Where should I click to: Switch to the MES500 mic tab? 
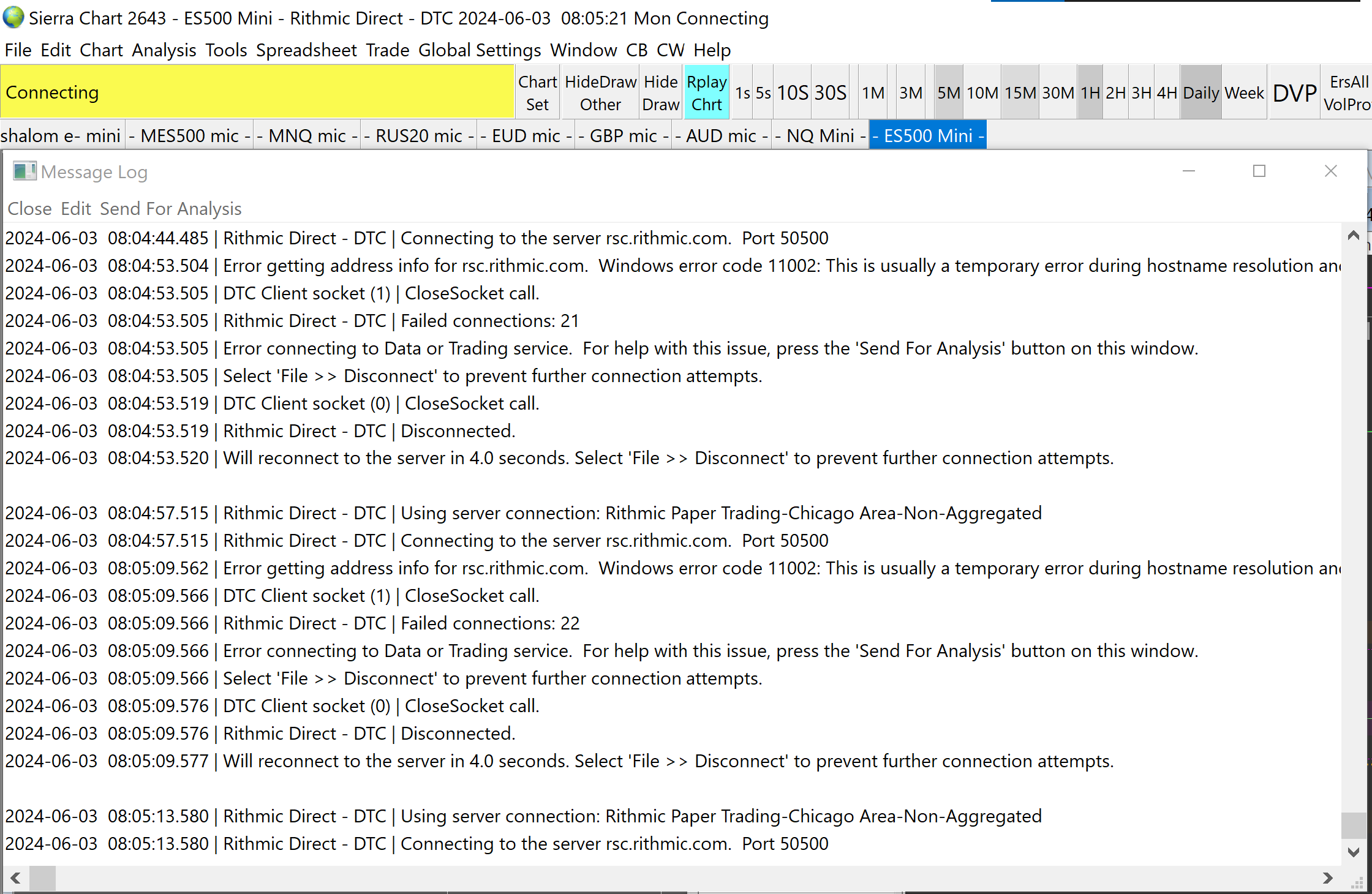[x=189, y=136]
